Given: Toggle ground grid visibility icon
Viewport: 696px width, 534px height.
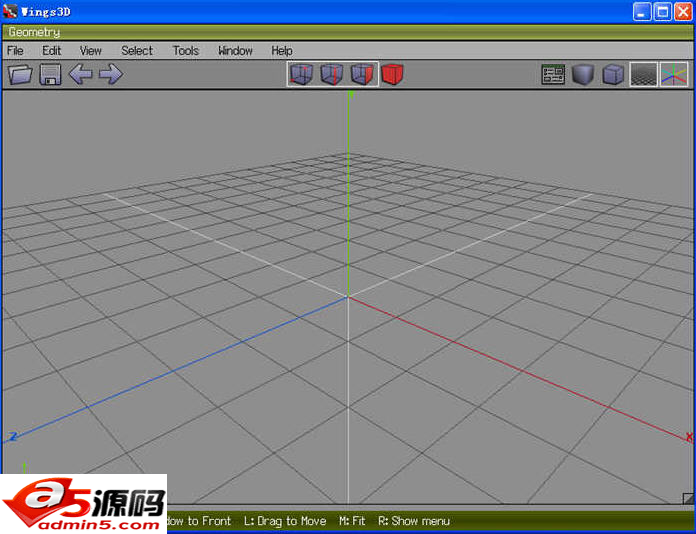Looking at the screenshot, I should 644,74.
